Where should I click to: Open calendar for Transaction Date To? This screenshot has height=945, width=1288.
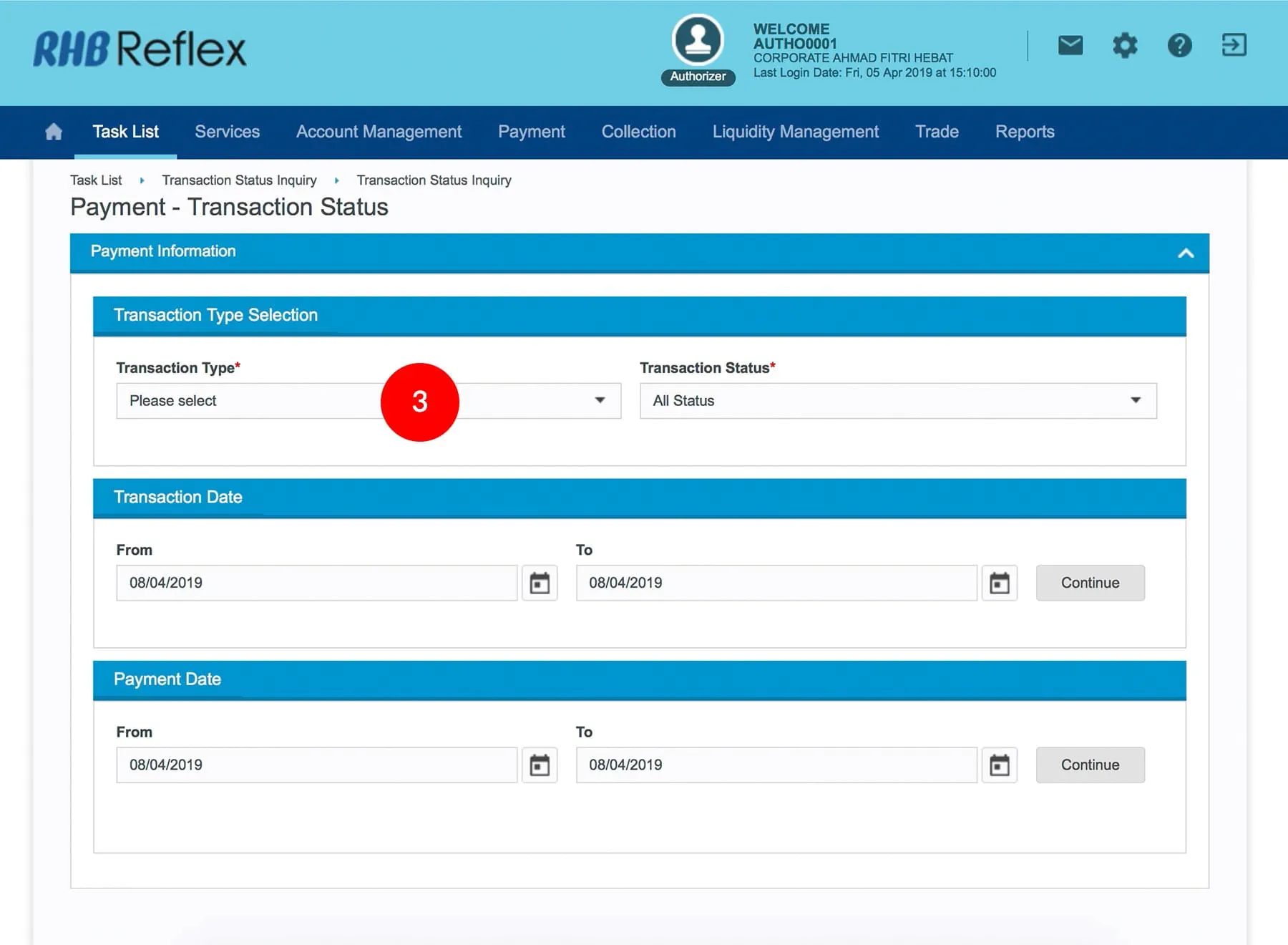[x=999, y=583]
